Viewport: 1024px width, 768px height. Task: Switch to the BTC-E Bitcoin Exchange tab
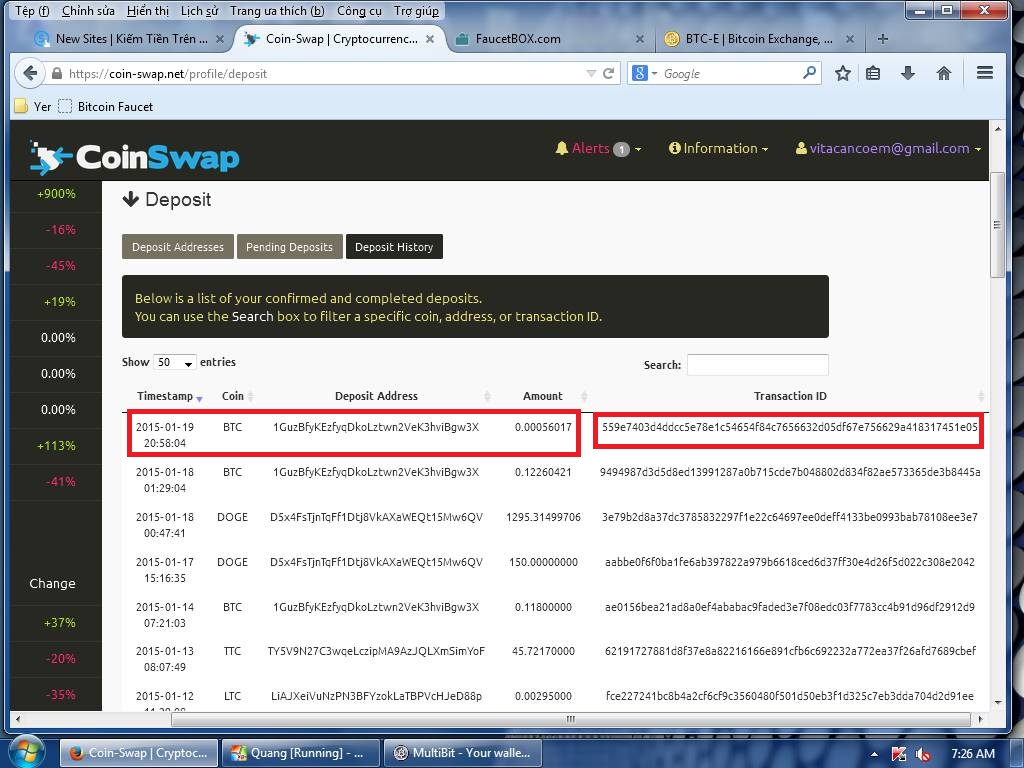[758, 39]
